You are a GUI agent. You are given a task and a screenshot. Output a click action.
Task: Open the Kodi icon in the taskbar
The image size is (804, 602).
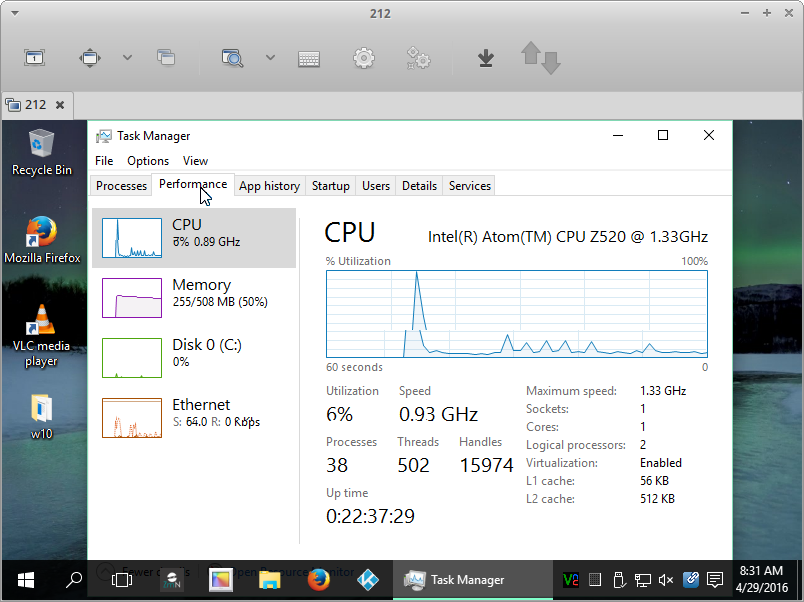[368, 580]
